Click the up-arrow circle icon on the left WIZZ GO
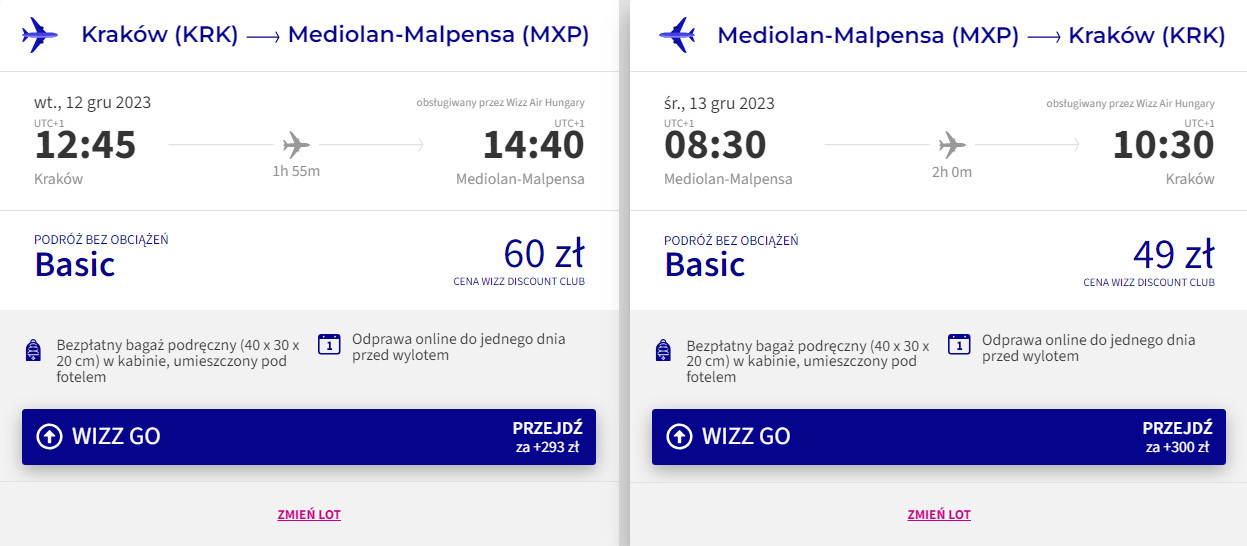This screenshot has width=1247, height=546. 48,436
